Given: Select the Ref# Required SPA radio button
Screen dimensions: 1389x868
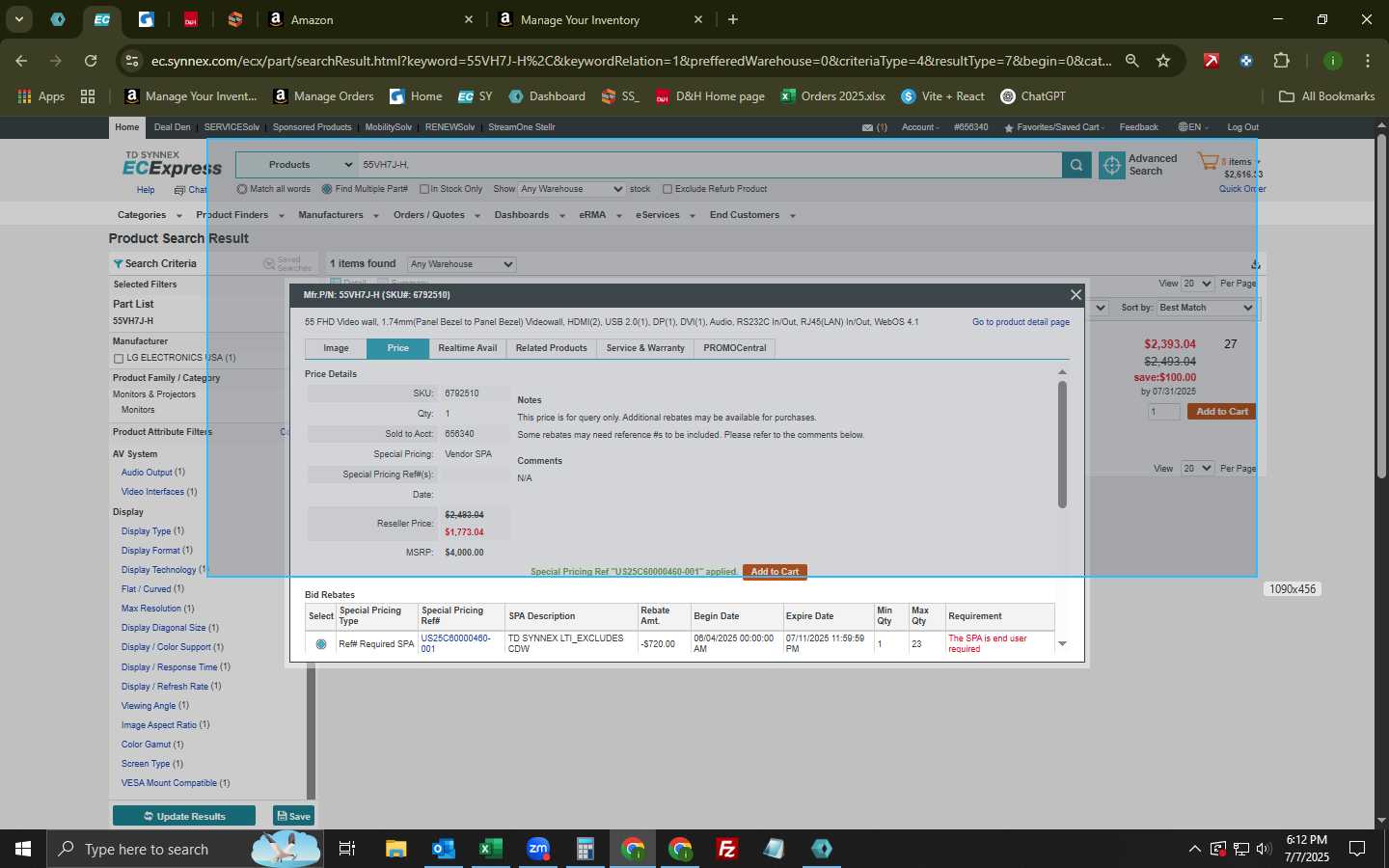Looking at the screenshot, I should (x=321, y=644).
